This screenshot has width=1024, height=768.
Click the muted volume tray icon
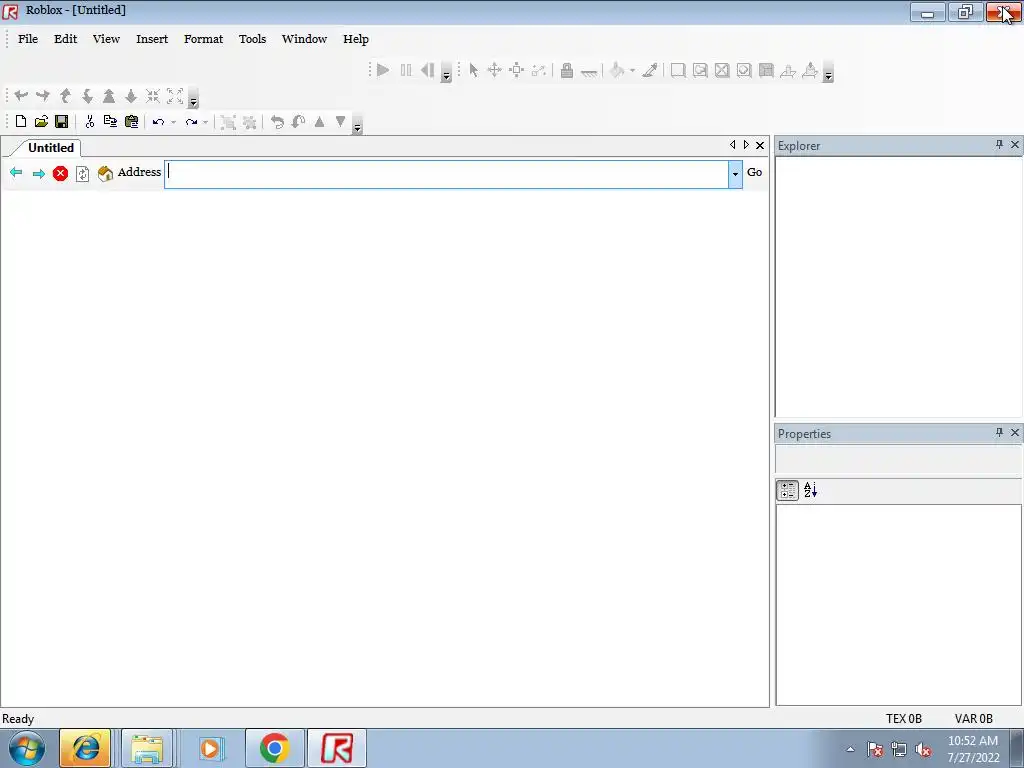point(923,750)
